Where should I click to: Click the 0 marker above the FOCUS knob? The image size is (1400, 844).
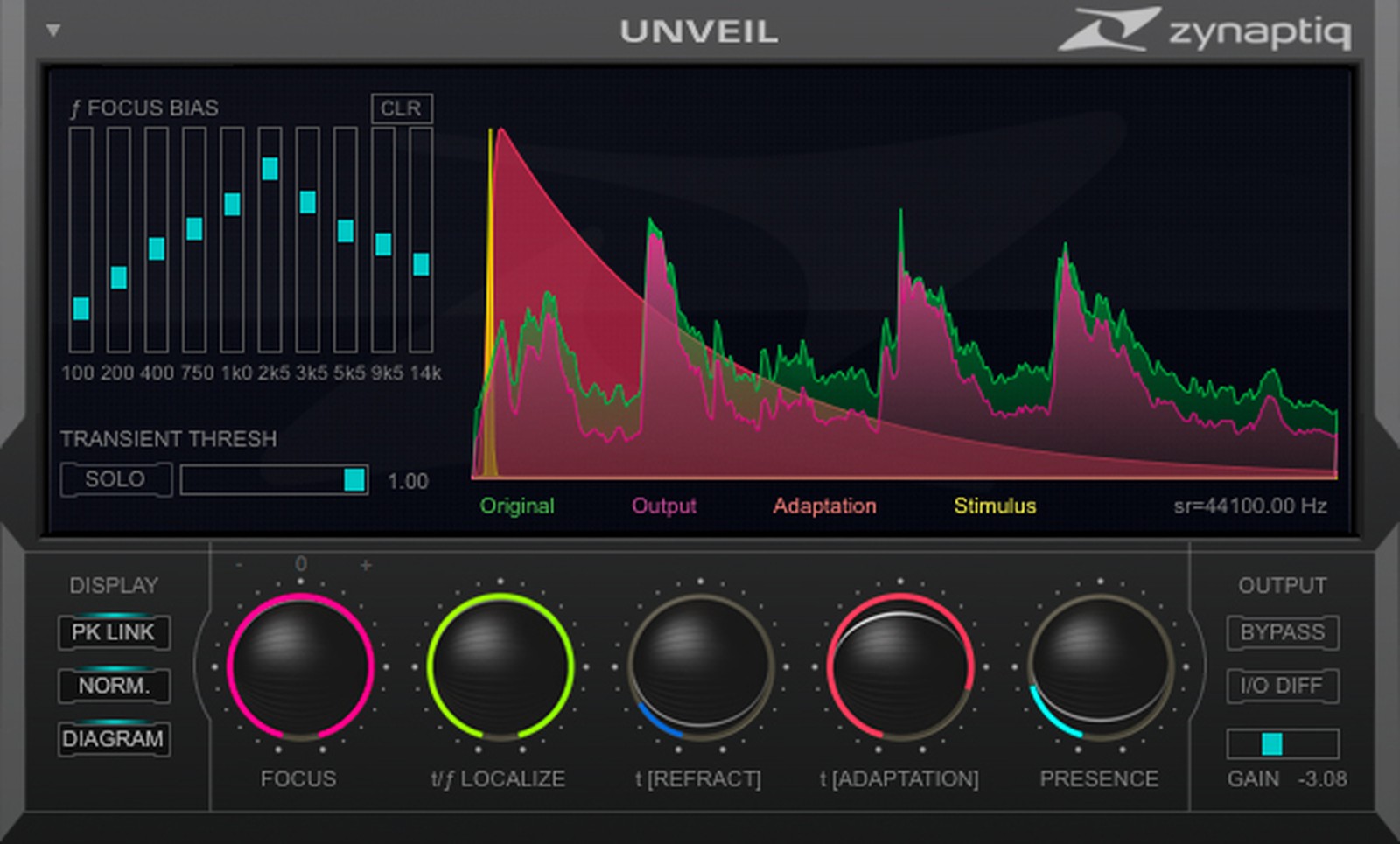(x=301, y=564)
